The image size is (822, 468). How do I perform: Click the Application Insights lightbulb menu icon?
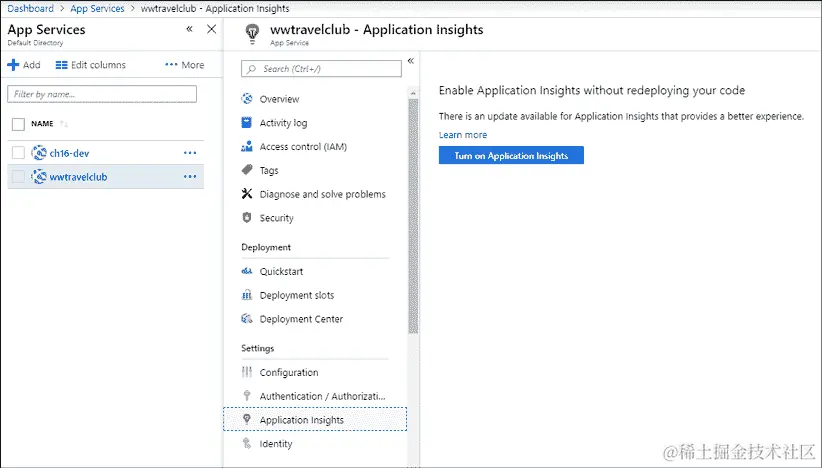click(247, 419)
